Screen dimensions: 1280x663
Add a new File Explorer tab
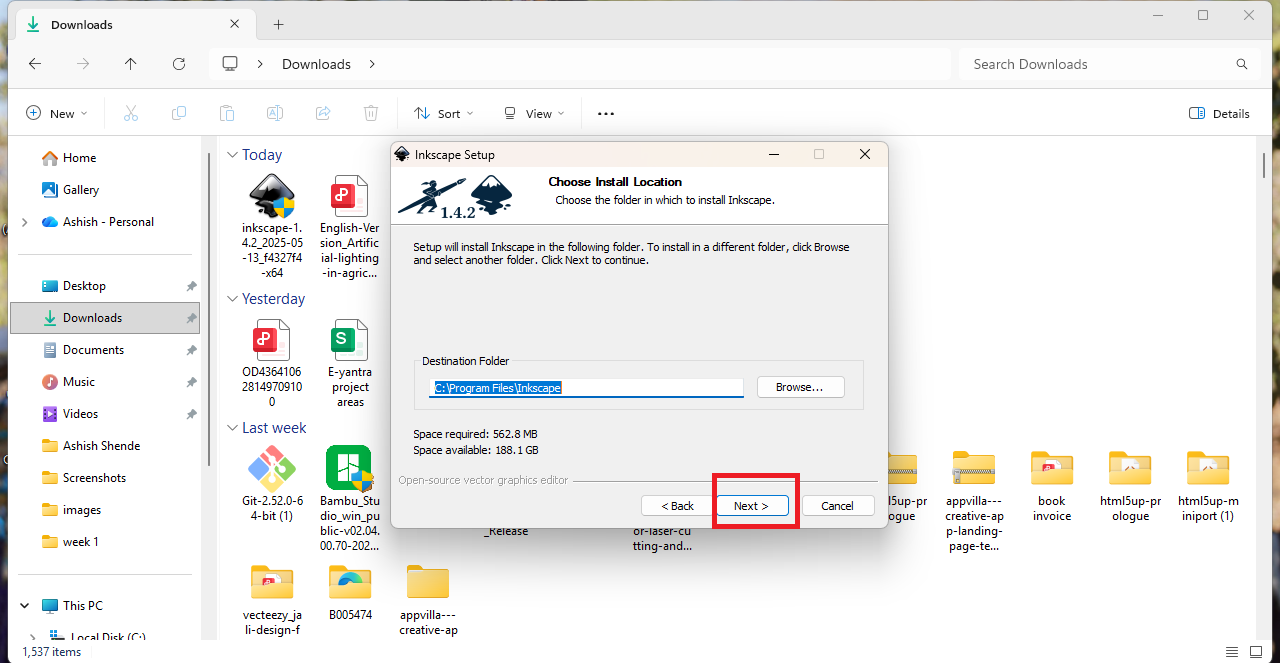tap(279, 24)
